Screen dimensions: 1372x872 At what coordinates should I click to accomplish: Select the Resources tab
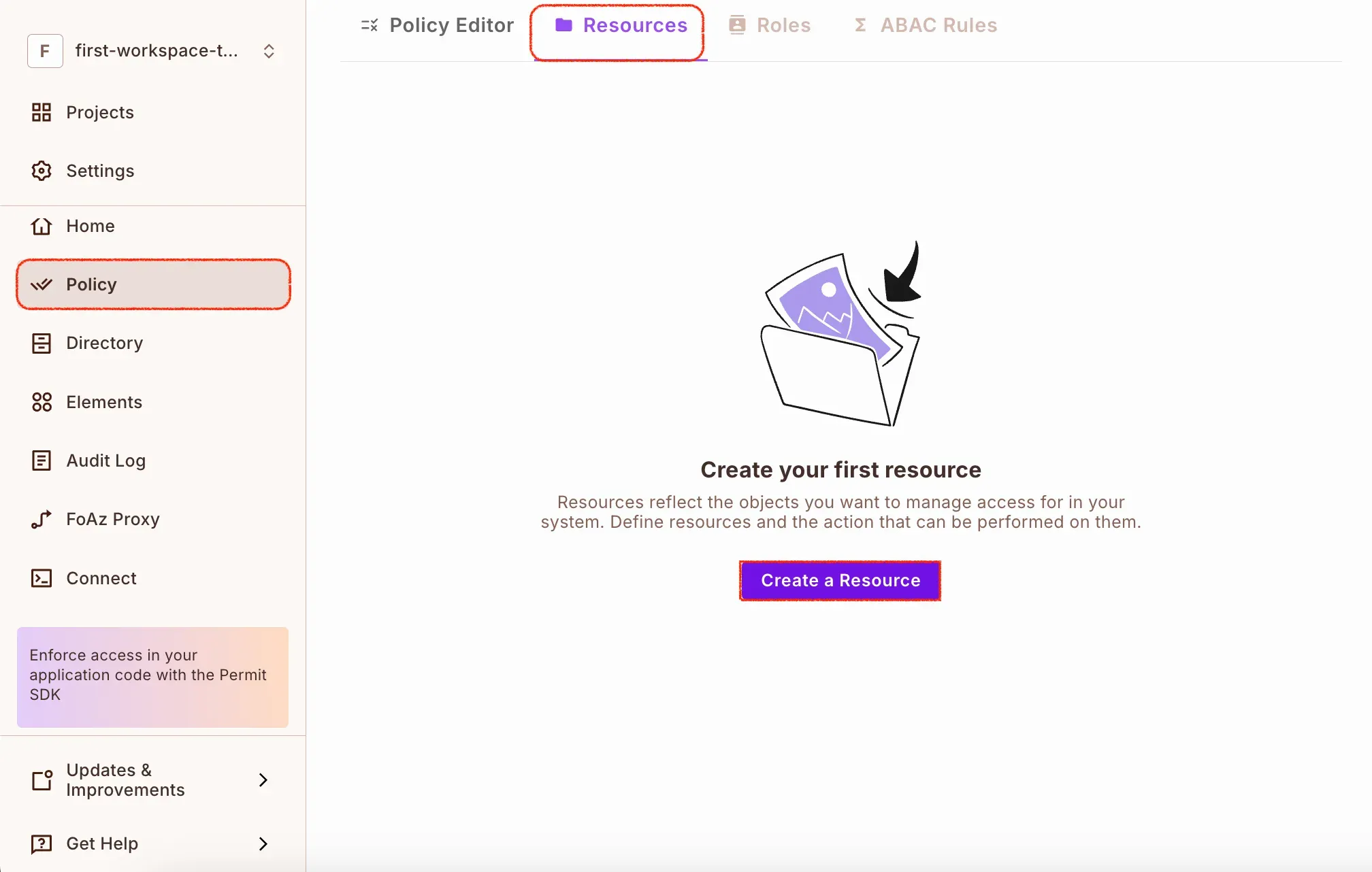coord(621,26)
